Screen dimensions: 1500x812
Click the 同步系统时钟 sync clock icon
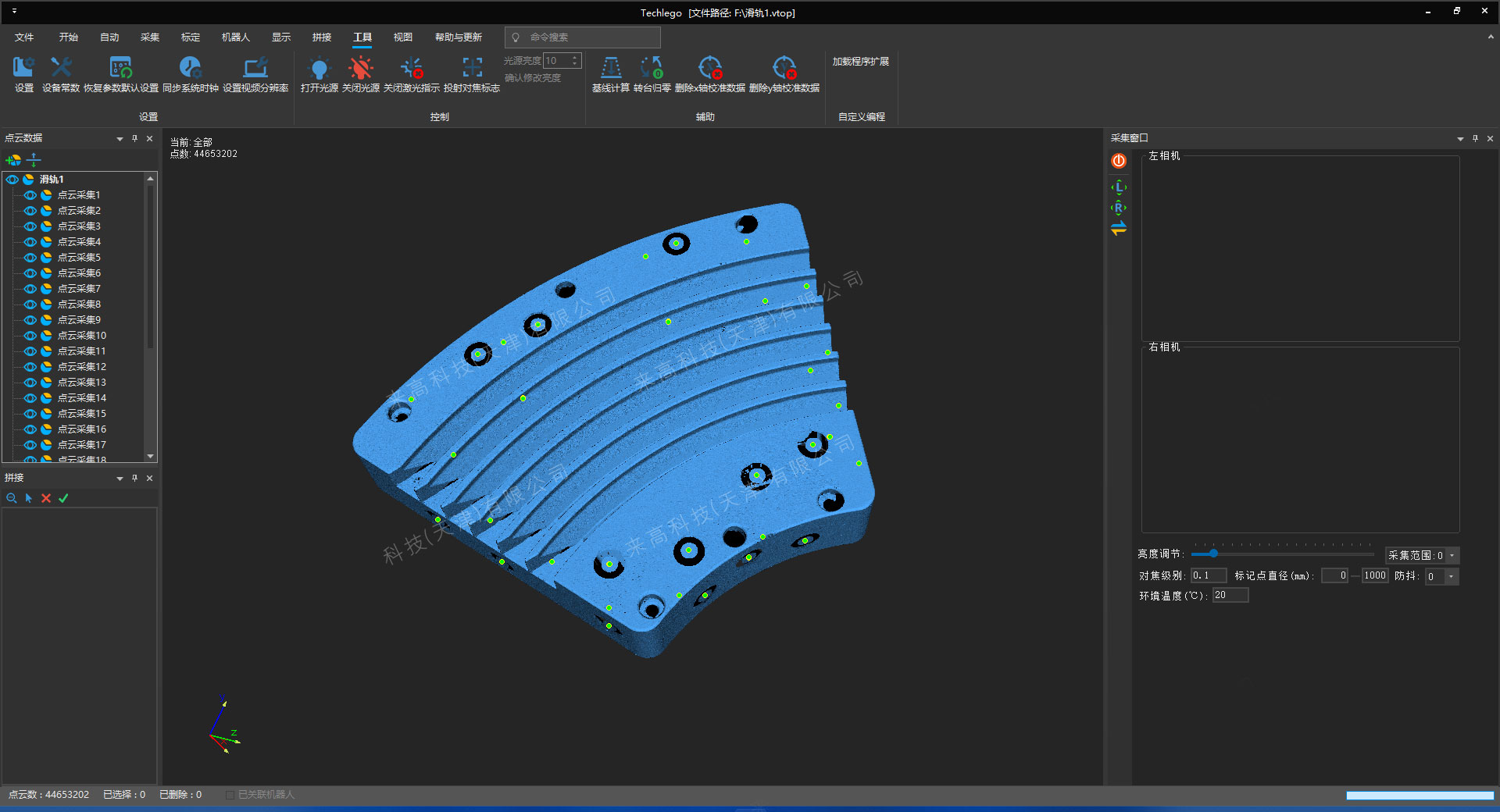click(190, 68)
